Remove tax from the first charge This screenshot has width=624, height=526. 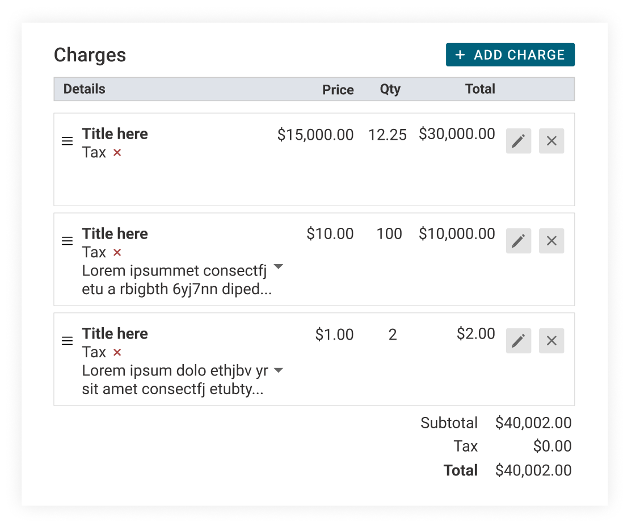click(x=117, y=152)
